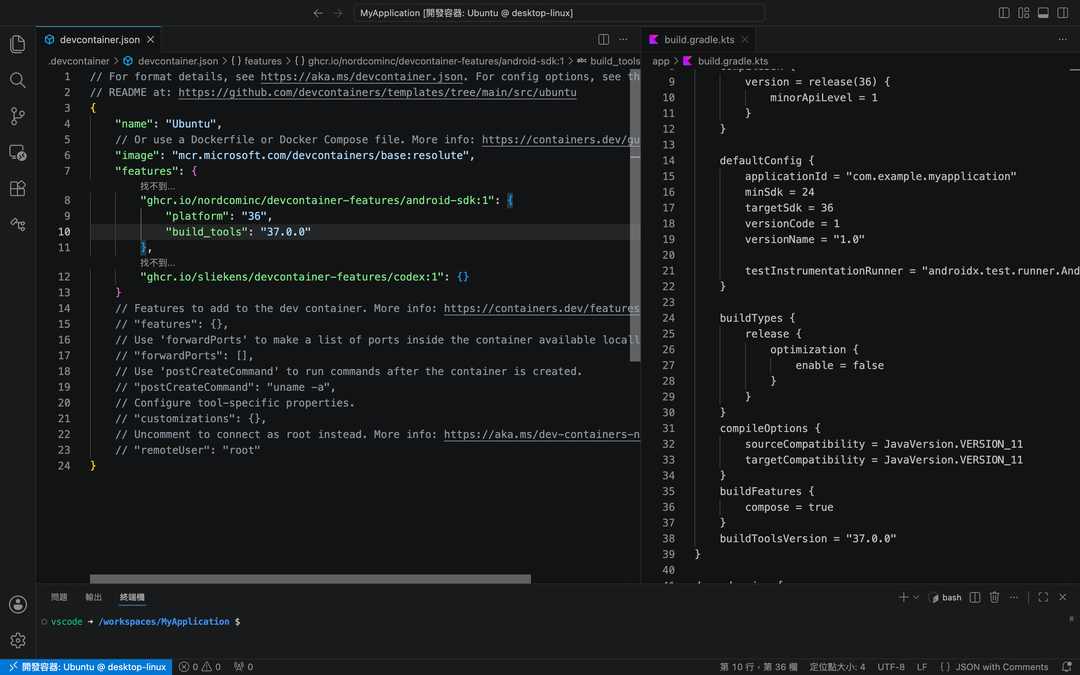
Task: Click app breadcrumb in right editor
Action: [x=661, y=61]
